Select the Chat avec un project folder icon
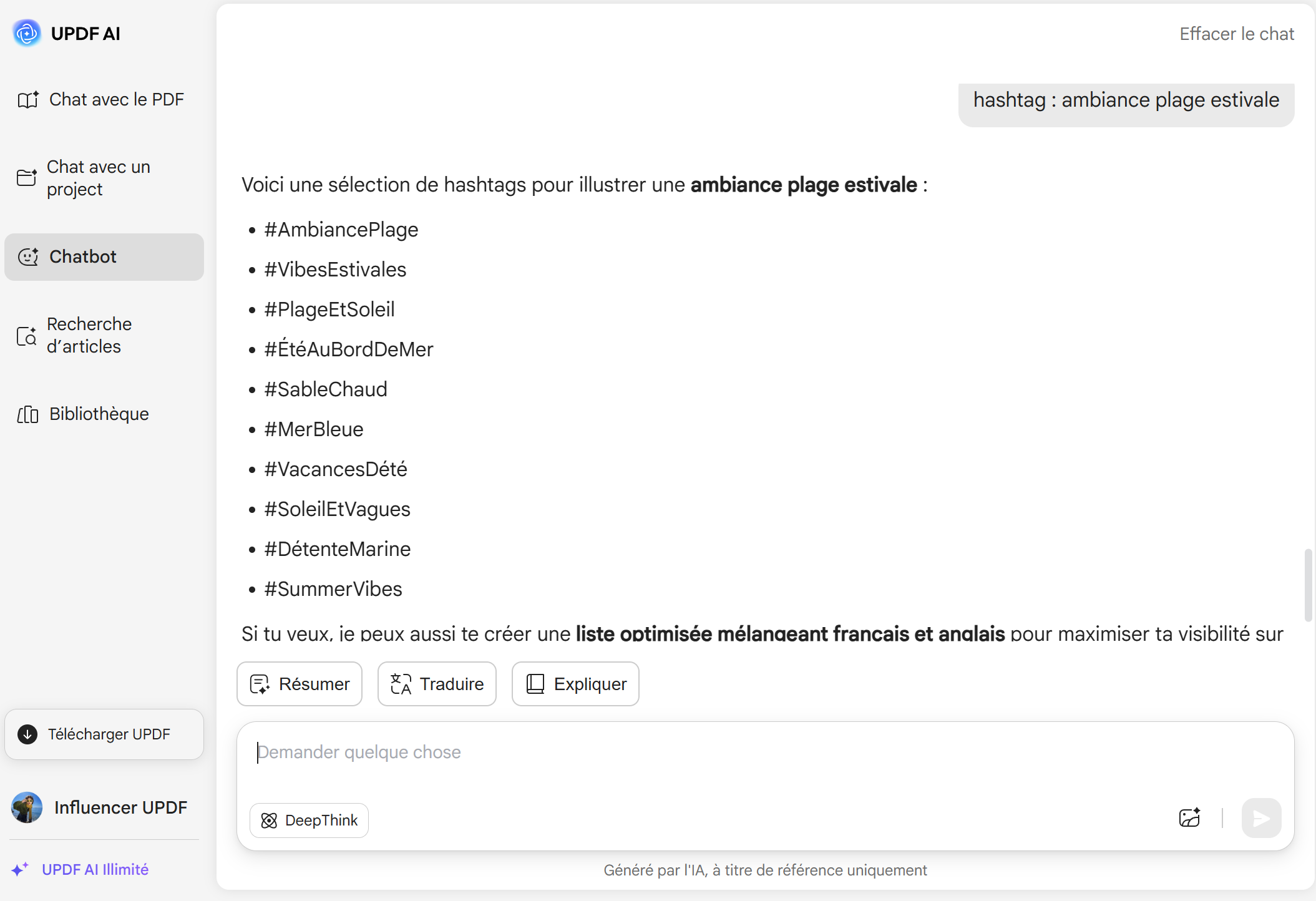 [27, 178]
